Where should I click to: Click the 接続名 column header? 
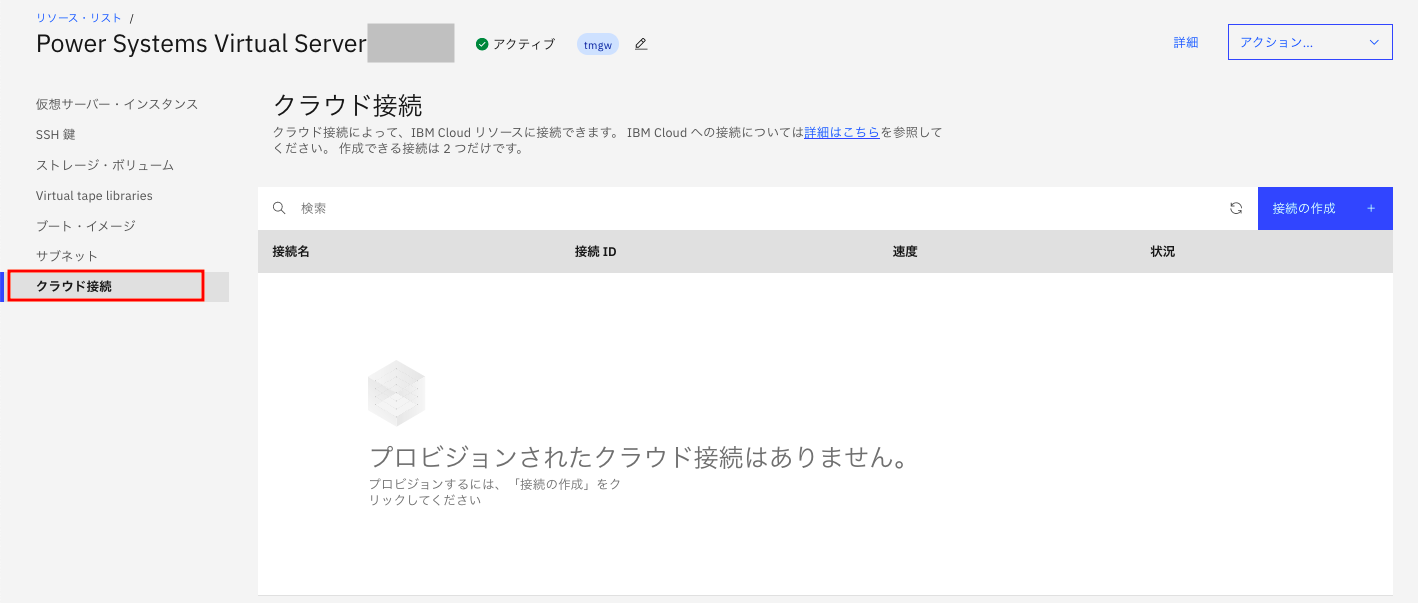[291, 252]
